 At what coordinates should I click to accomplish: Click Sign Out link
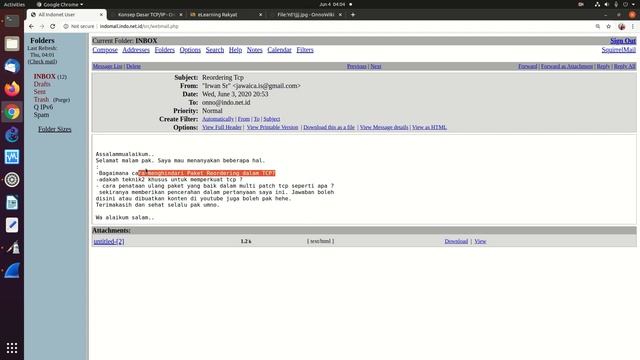tap(623, 41)
